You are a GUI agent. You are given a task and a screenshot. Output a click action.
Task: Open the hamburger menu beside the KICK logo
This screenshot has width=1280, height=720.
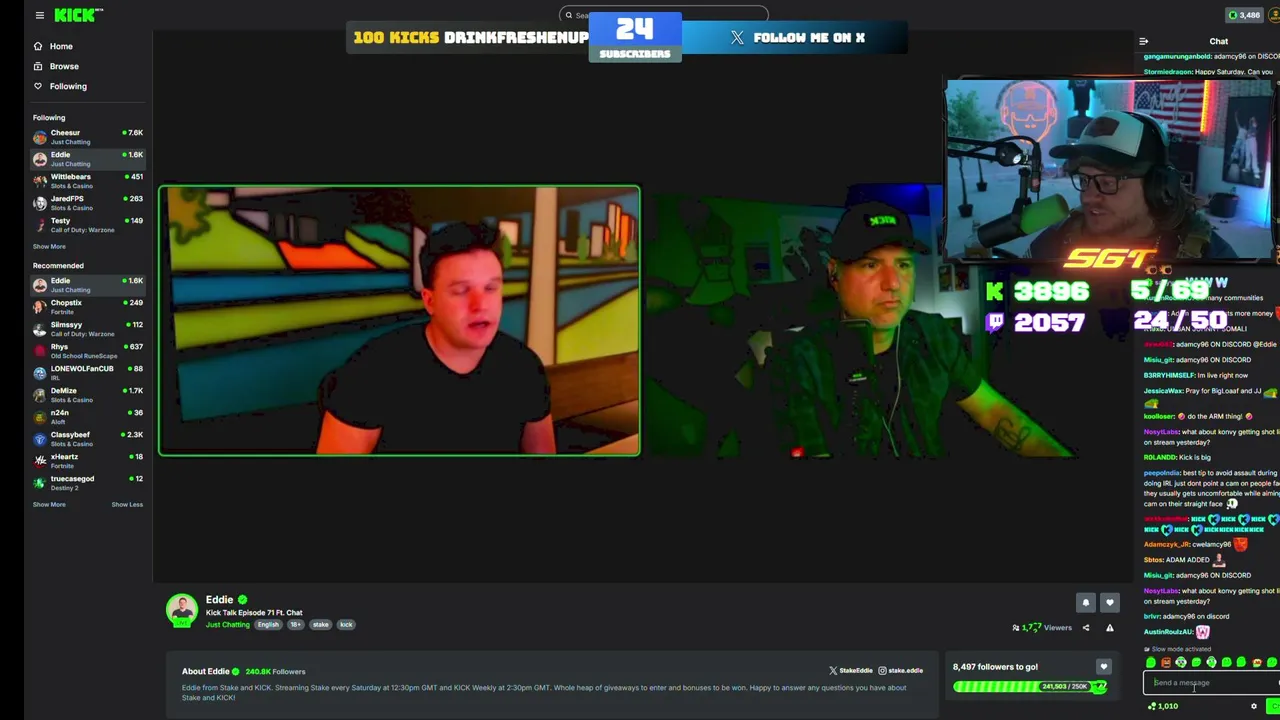pyautogui.click(x=39, y=15)
